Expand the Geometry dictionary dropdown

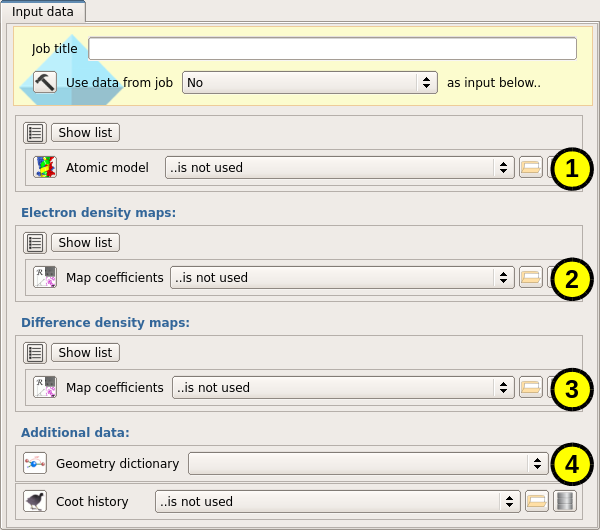point(367,464)
